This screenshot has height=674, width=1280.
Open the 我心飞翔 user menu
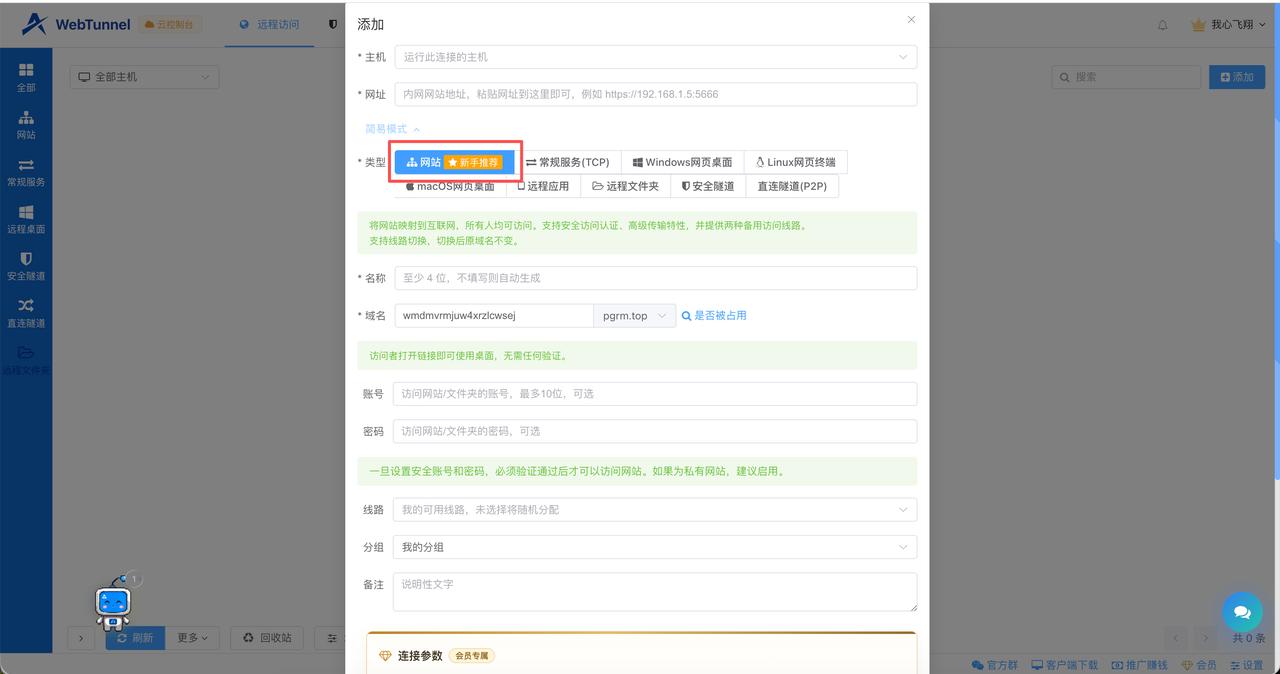pyautogui.click(x=1229, y=25)
